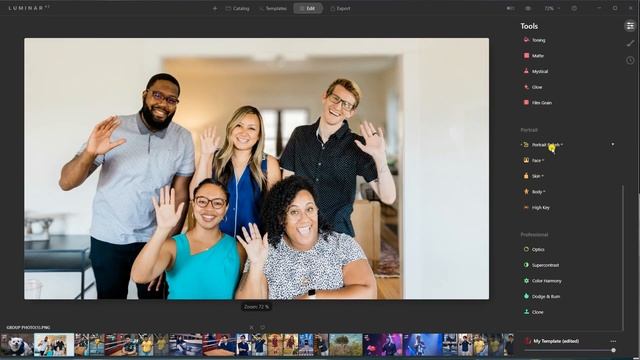
Task: Open the High Key tool
Action: coord(536,207)
